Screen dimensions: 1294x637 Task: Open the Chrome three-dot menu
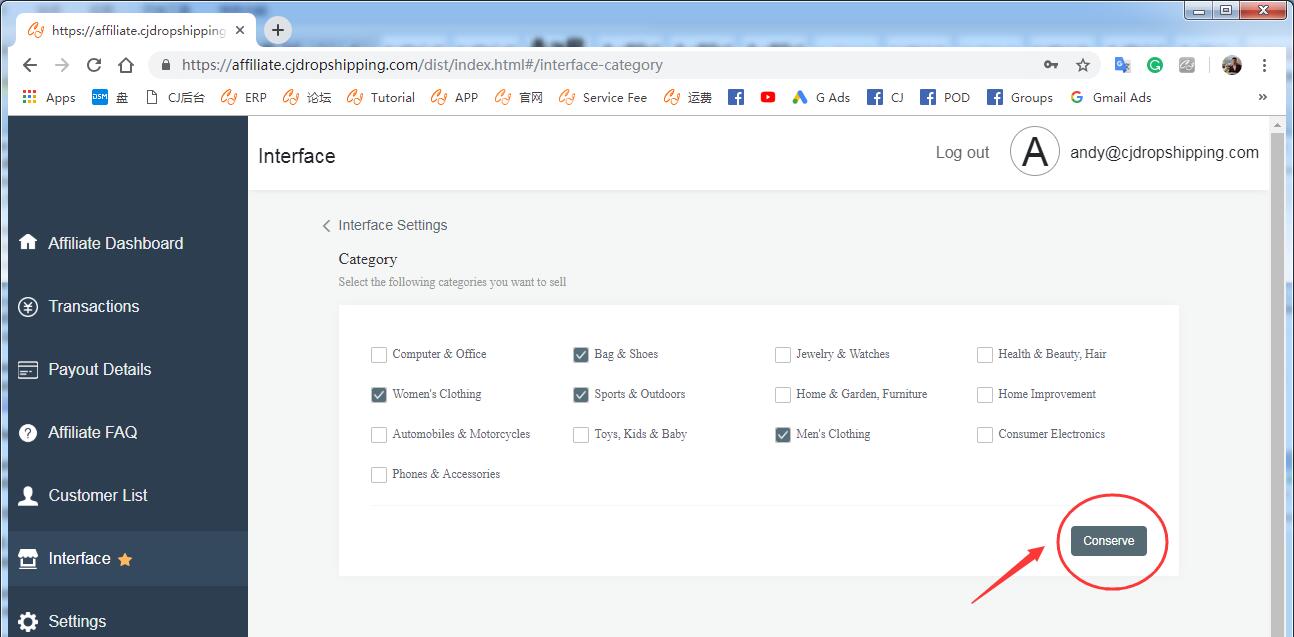pyautogui.click(x=1264, y=65)
